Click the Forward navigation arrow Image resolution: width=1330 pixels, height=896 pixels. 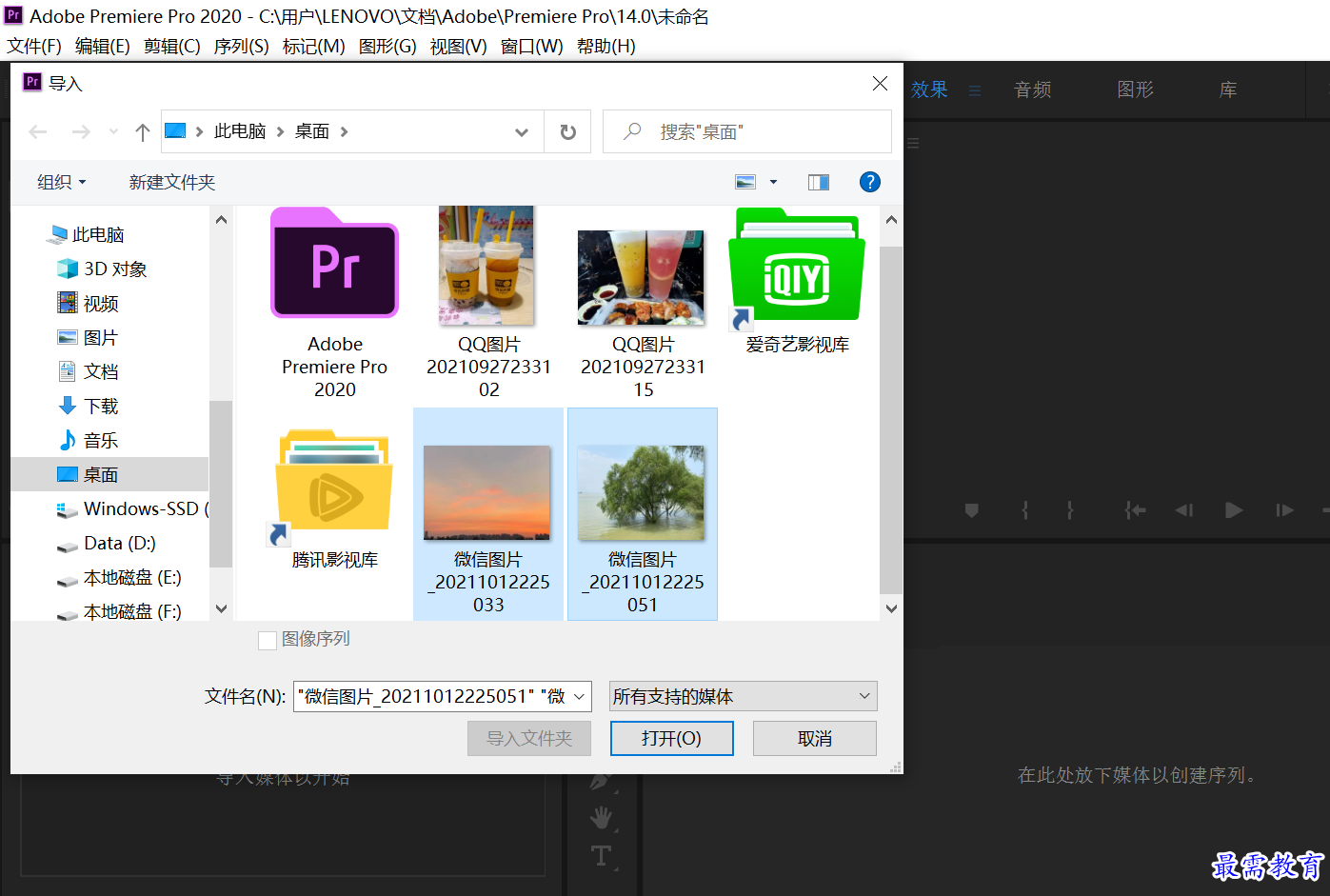pos(81,132)
